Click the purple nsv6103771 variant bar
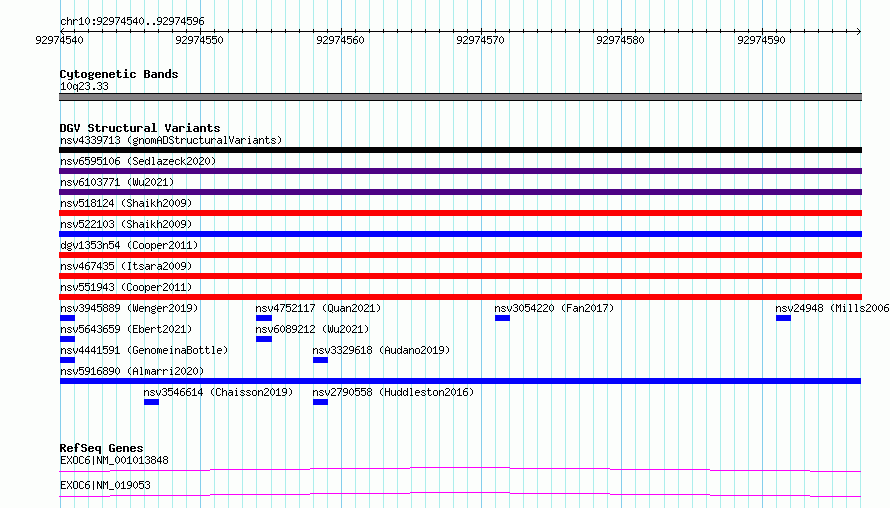 (x=460, y=192)
